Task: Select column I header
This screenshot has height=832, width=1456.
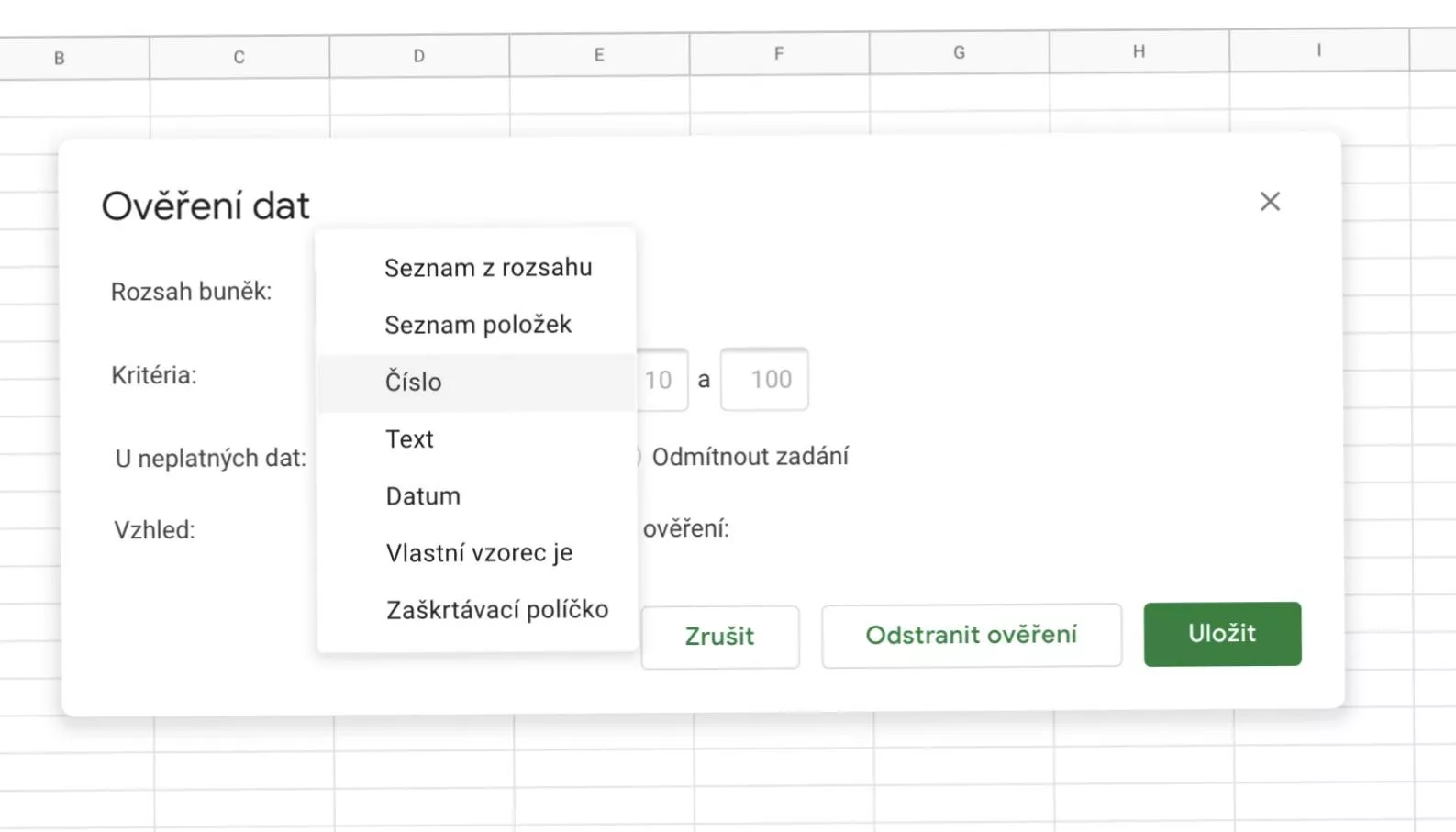Action: pos(1319,50)
